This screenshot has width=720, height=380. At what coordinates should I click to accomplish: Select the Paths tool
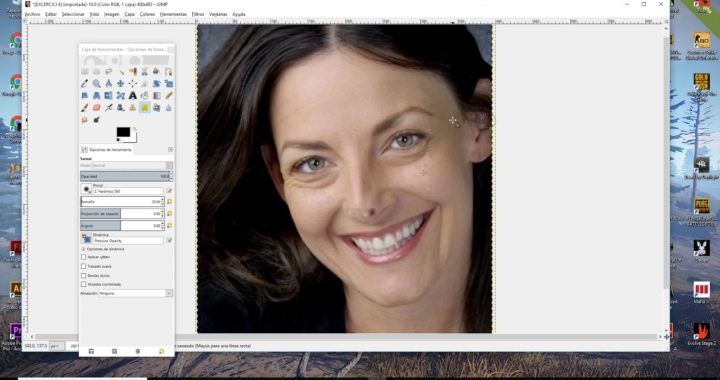169,72
